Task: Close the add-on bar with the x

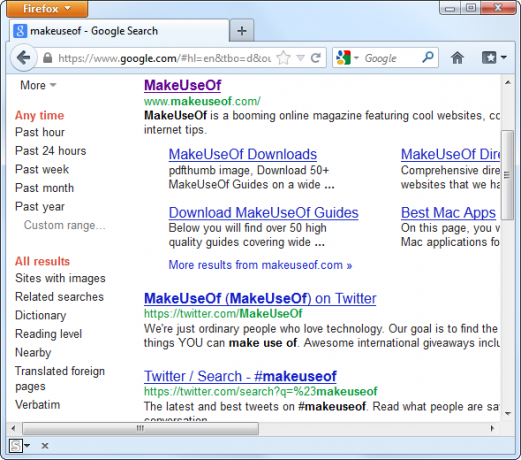Action: click(45, 446)
